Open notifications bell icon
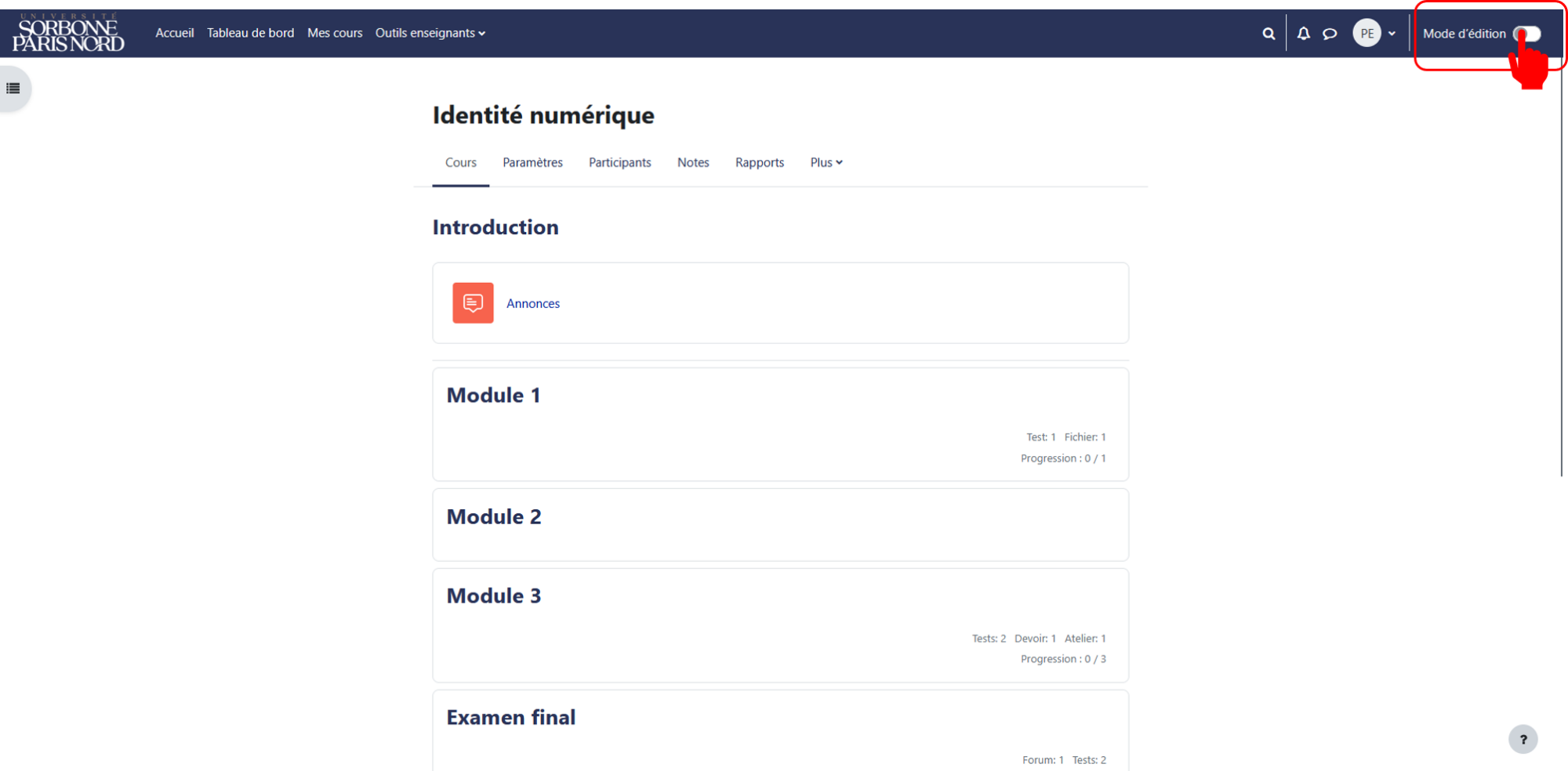Image resolution: width=1568 pixels, height=771 pixels. [1303, 34]
